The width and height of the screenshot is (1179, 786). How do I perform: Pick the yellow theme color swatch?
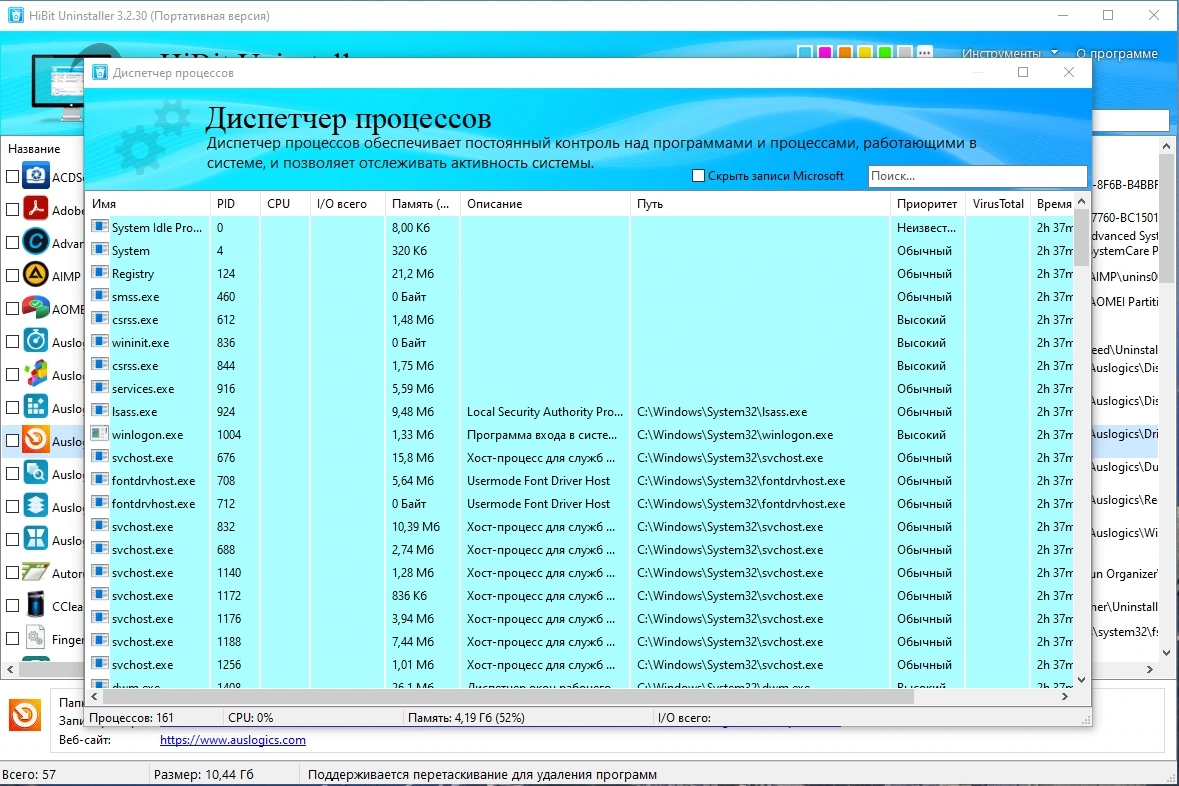(x=865, y=53)
